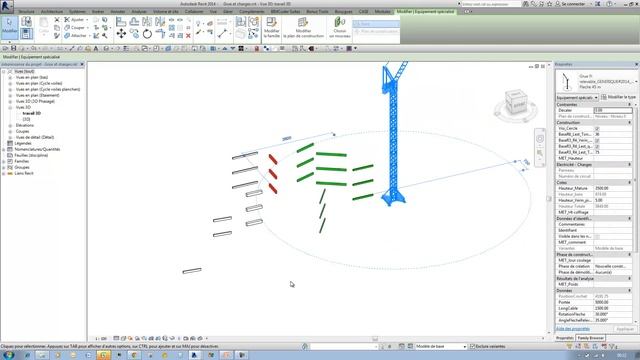
Task: Expand Vues en plan (Cycle voiles) node
Action: [x=10, y=83]
